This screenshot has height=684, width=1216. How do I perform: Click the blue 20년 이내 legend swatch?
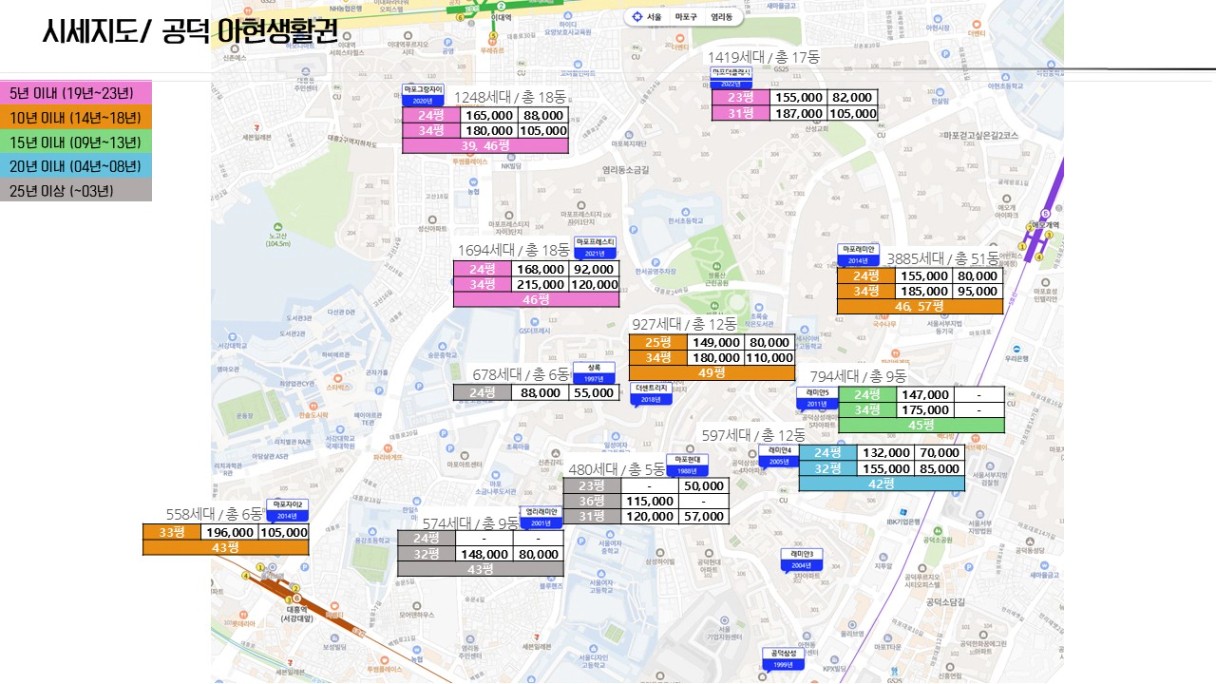click(x=76, y=165)
